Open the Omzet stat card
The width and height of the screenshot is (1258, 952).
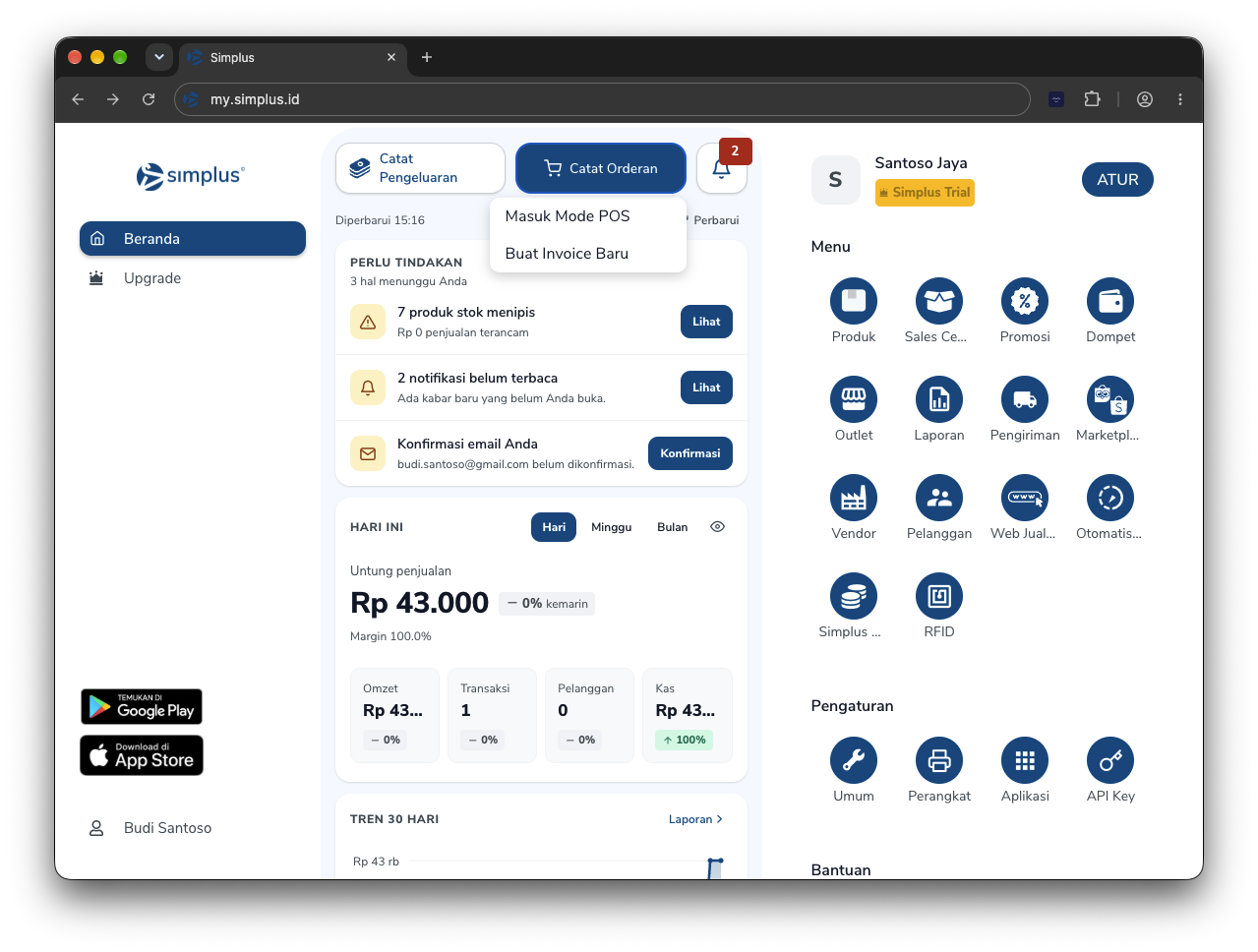[394, 715]
